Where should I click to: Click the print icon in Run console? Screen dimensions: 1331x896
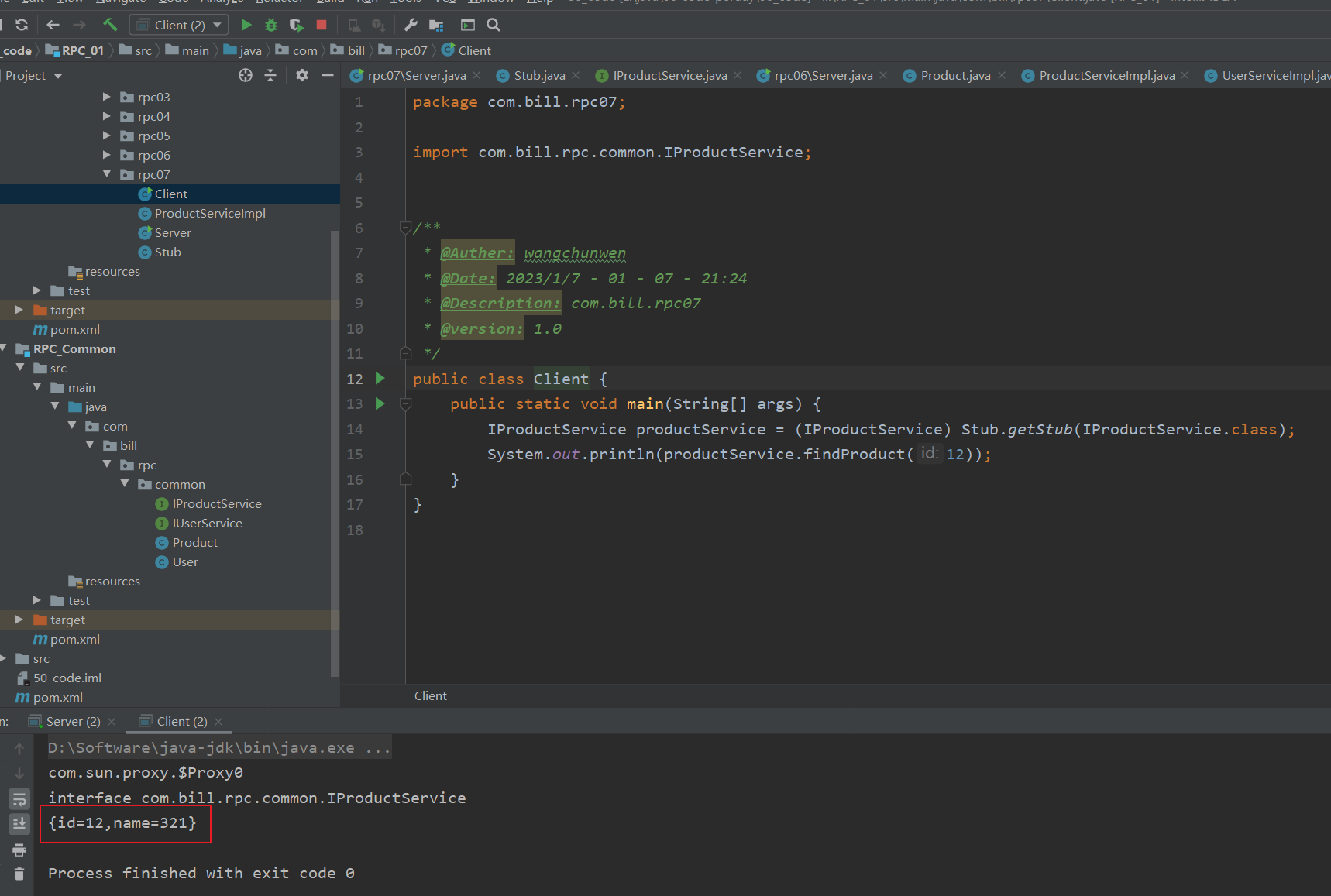click(x=19, y=850)
